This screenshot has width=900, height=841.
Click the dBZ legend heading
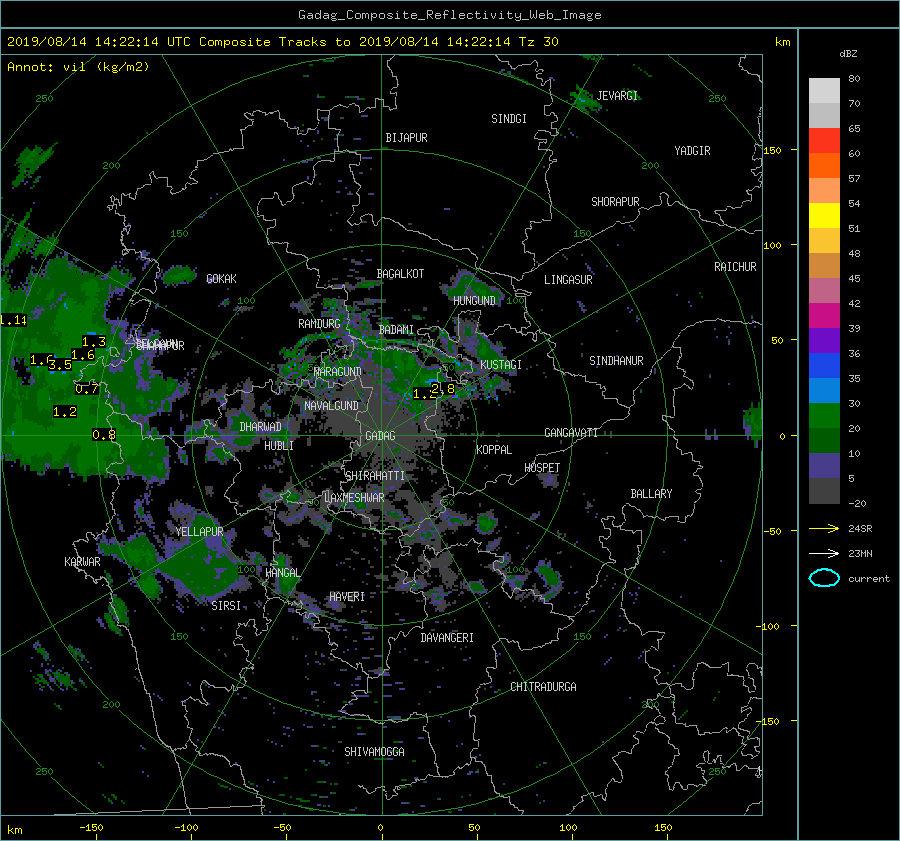pos(848,53)
